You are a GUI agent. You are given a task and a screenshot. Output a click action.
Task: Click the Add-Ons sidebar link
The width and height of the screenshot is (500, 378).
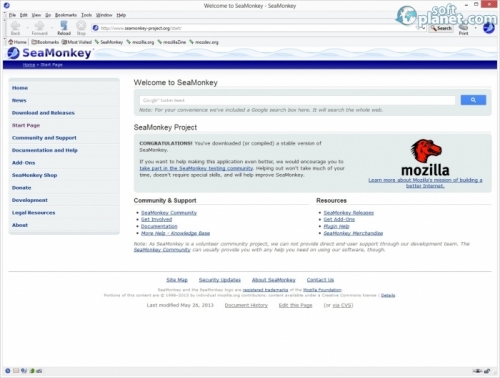pos(23,163)
